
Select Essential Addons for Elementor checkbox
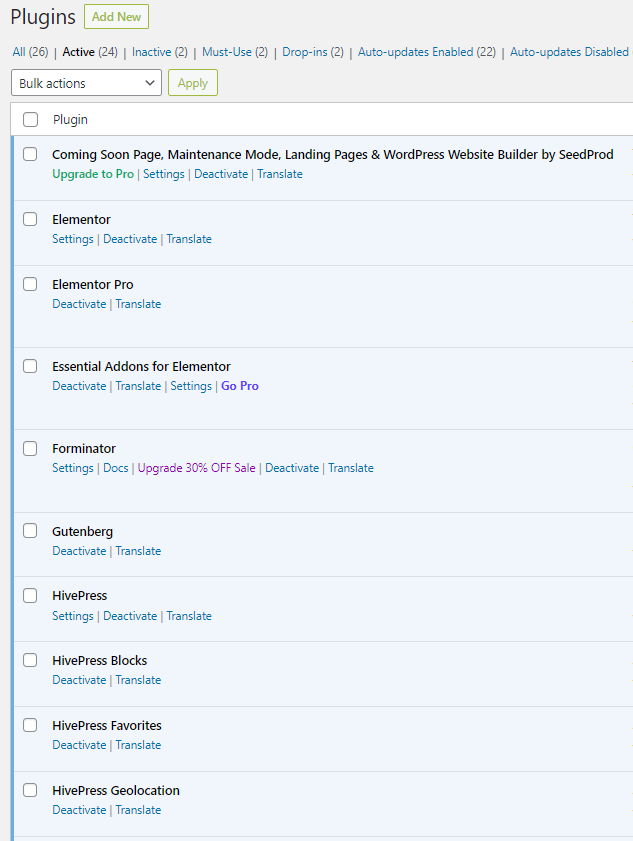(30, 366)
